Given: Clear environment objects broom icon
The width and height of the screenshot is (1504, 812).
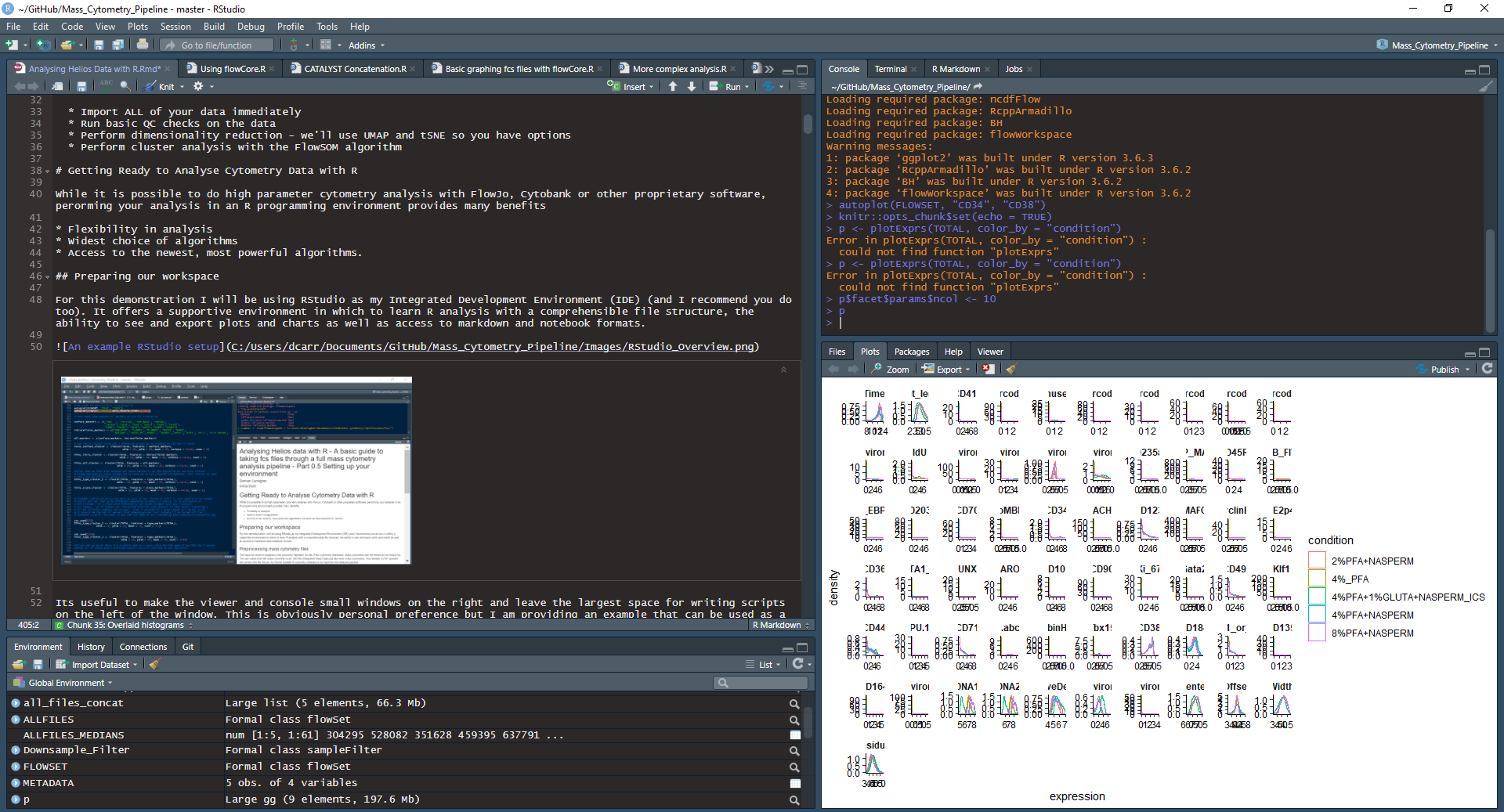Looking at the screenshot, I should tap(154, 664).
